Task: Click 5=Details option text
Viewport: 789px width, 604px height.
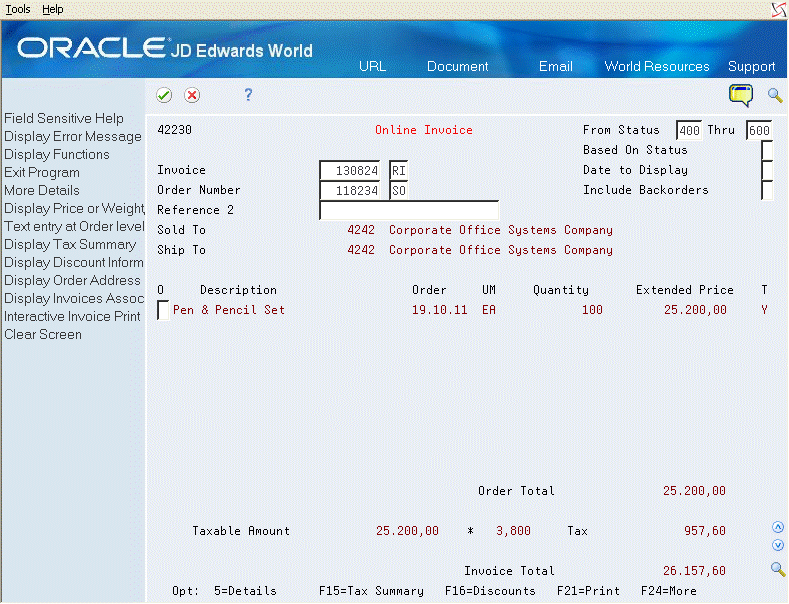Action: pyautogui.click(x=245, y=591)
